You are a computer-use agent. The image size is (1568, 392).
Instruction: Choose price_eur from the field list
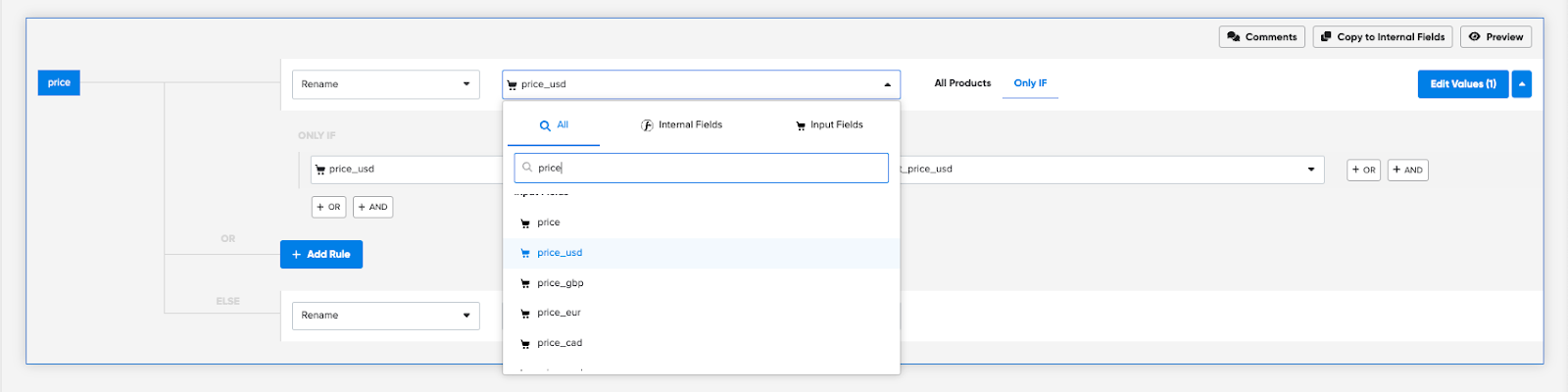click(x=559, y=313)
